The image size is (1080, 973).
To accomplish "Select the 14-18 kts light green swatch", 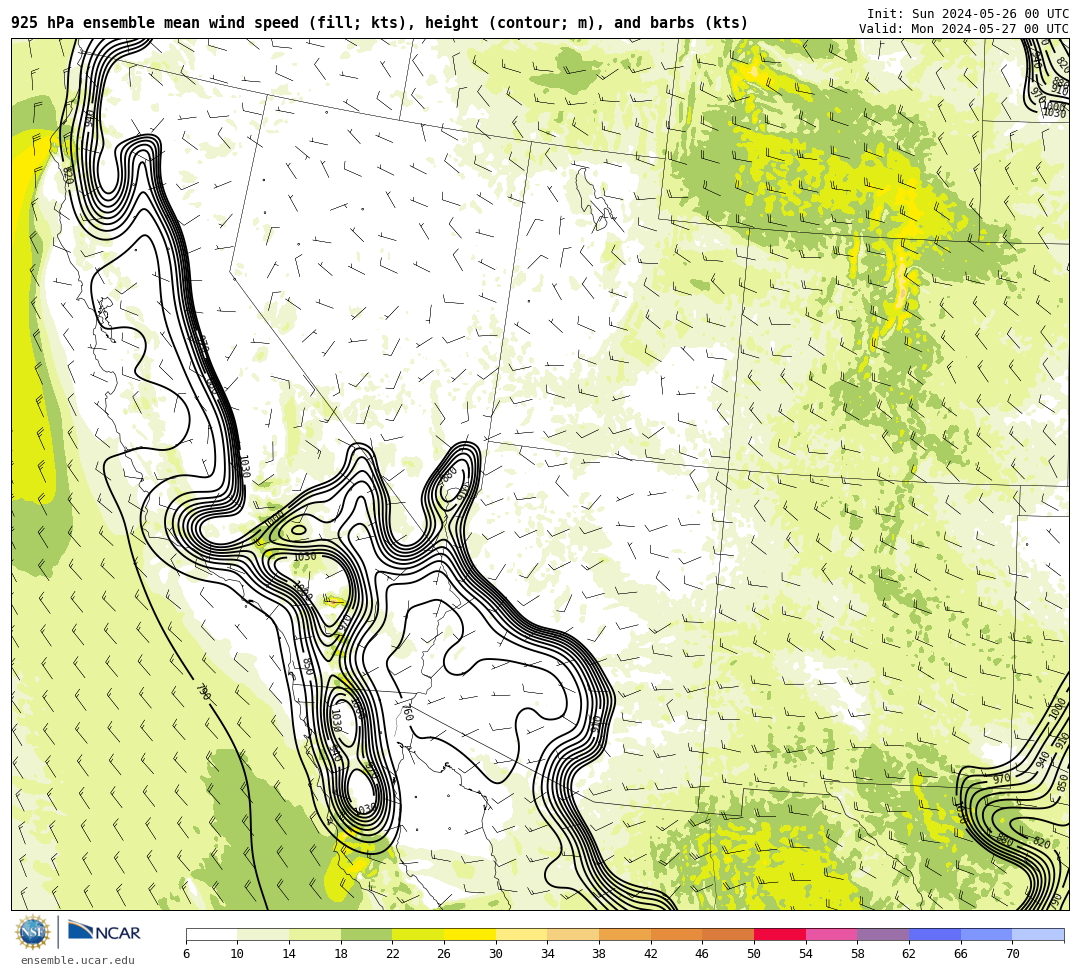I will coord(315,934).
